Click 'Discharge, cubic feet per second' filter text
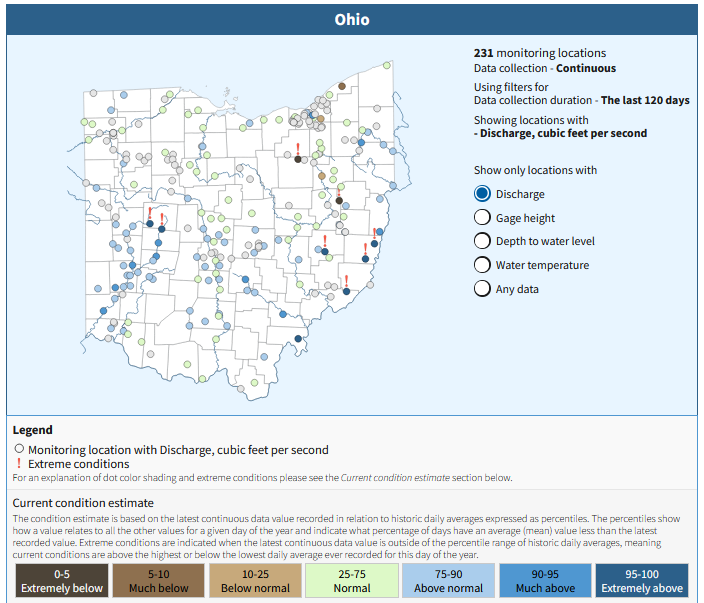This screenshot has height=603, width=704. (x=563, y=133)
